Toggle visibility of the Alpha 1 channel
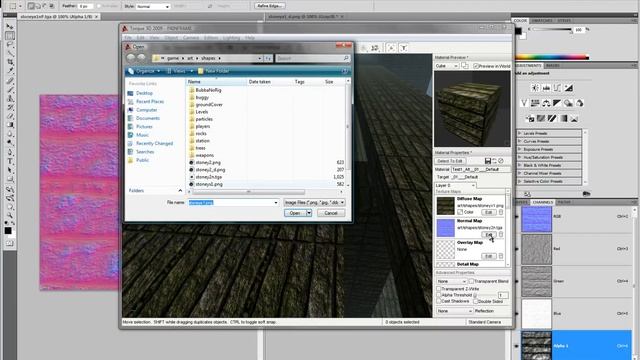Image resolution: width=640 pixels, height=360 pixels. [517, 346]
